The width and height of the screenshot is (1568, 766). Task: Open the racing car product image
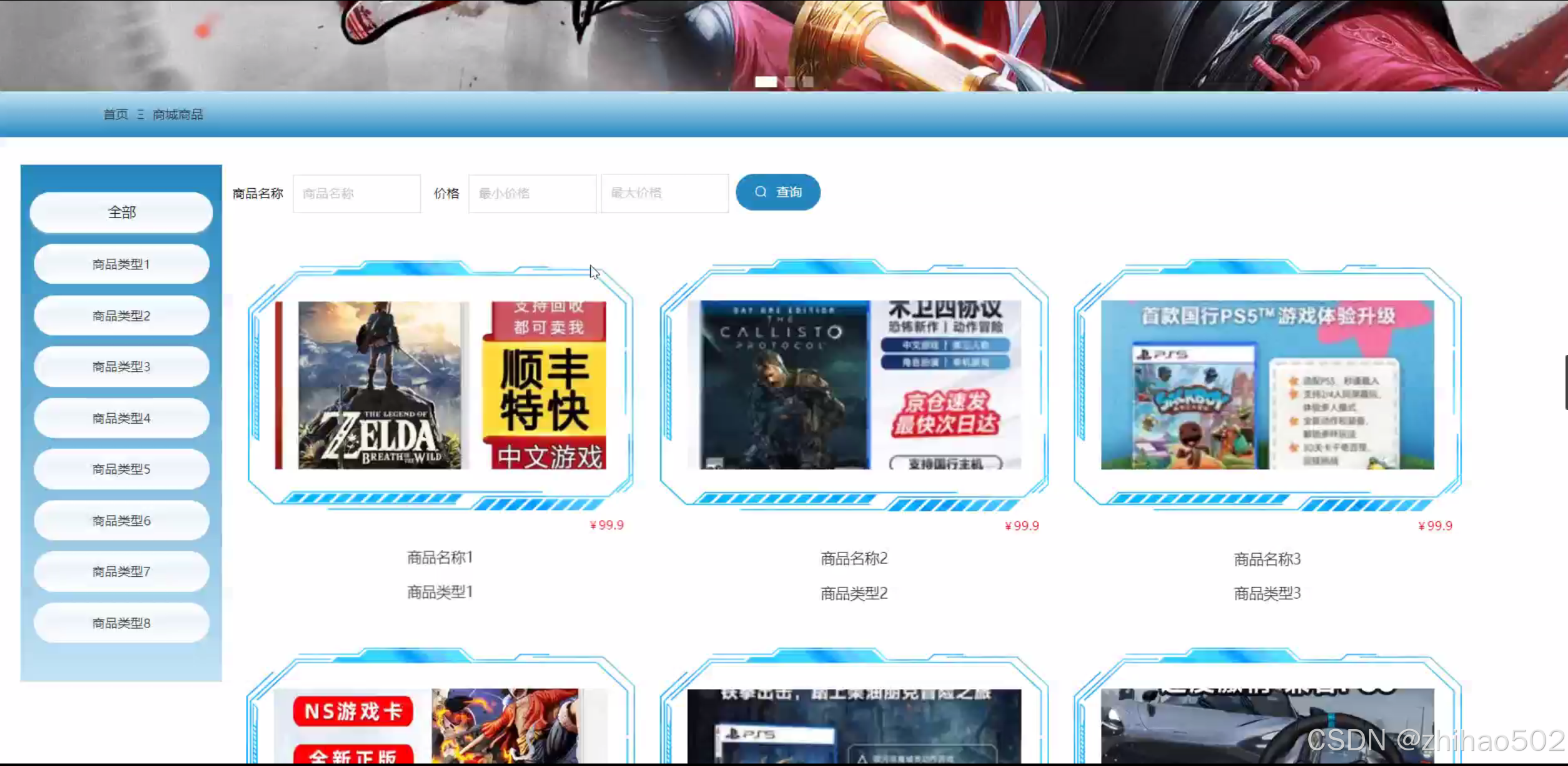tap(1268, 726)
